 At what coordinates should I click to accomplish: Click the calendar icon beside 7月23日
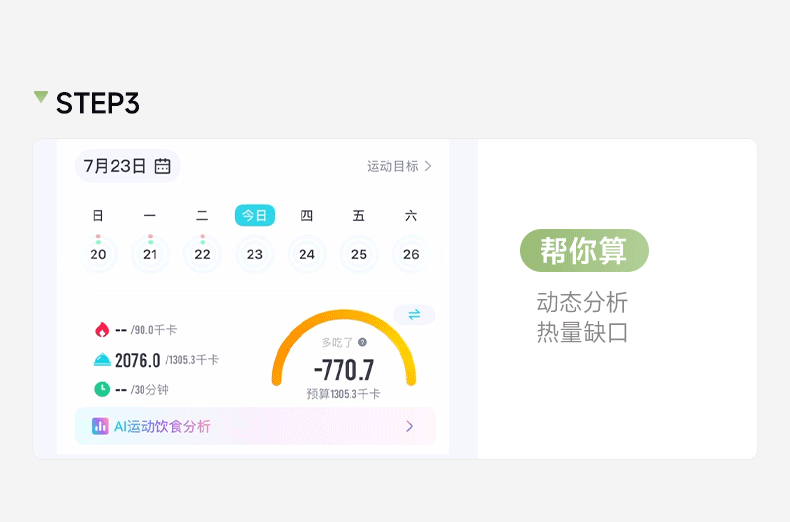point(163,166)
